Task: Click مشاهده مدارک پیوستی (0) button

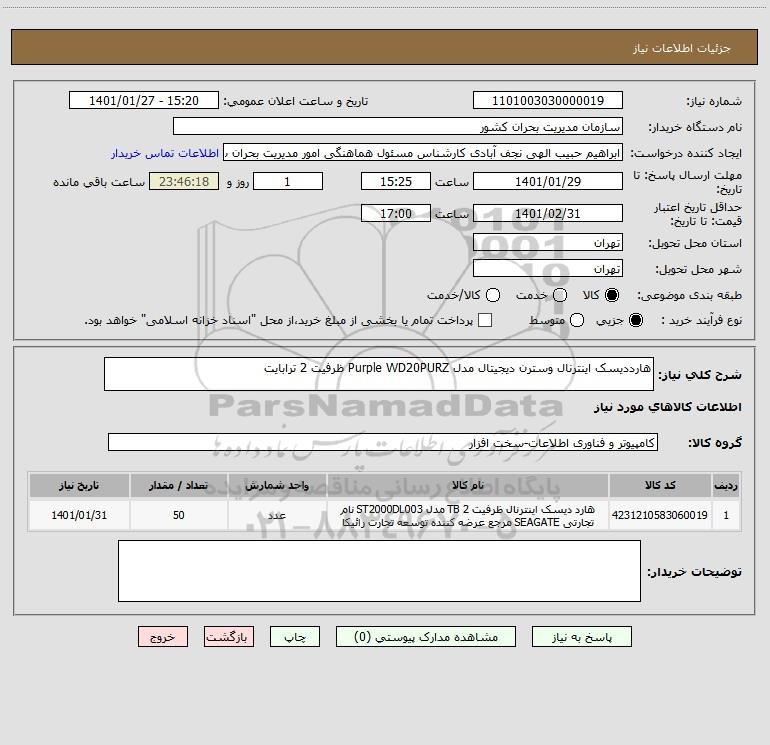Action: click(426, 637)
